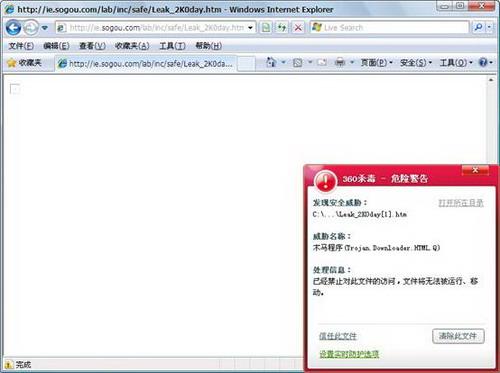Click the Live Search input box

pos(389,27)
